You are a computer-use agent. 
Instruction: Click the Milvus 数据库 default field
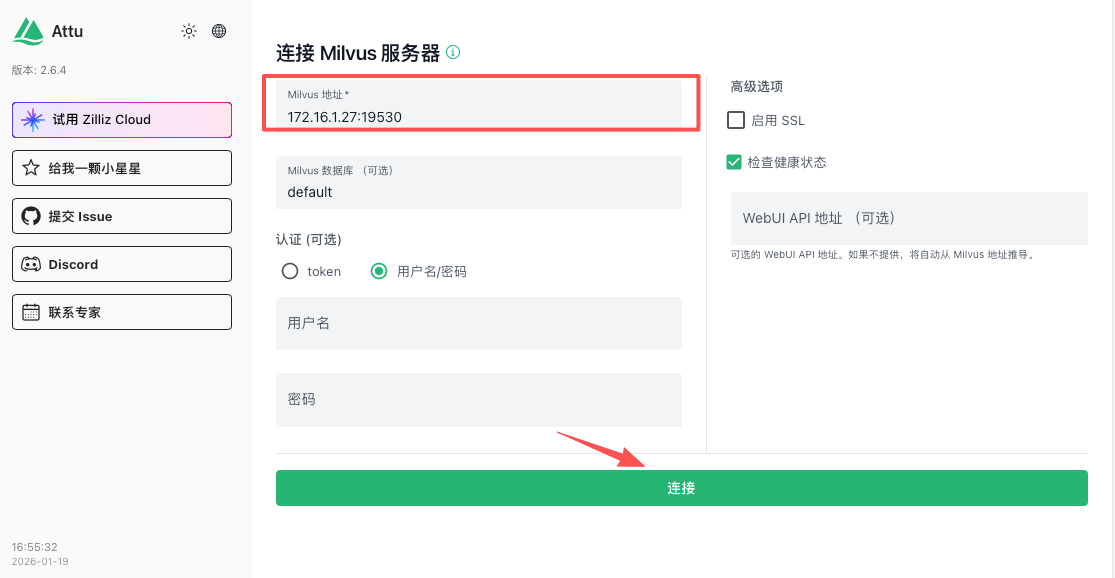[478, 191]
